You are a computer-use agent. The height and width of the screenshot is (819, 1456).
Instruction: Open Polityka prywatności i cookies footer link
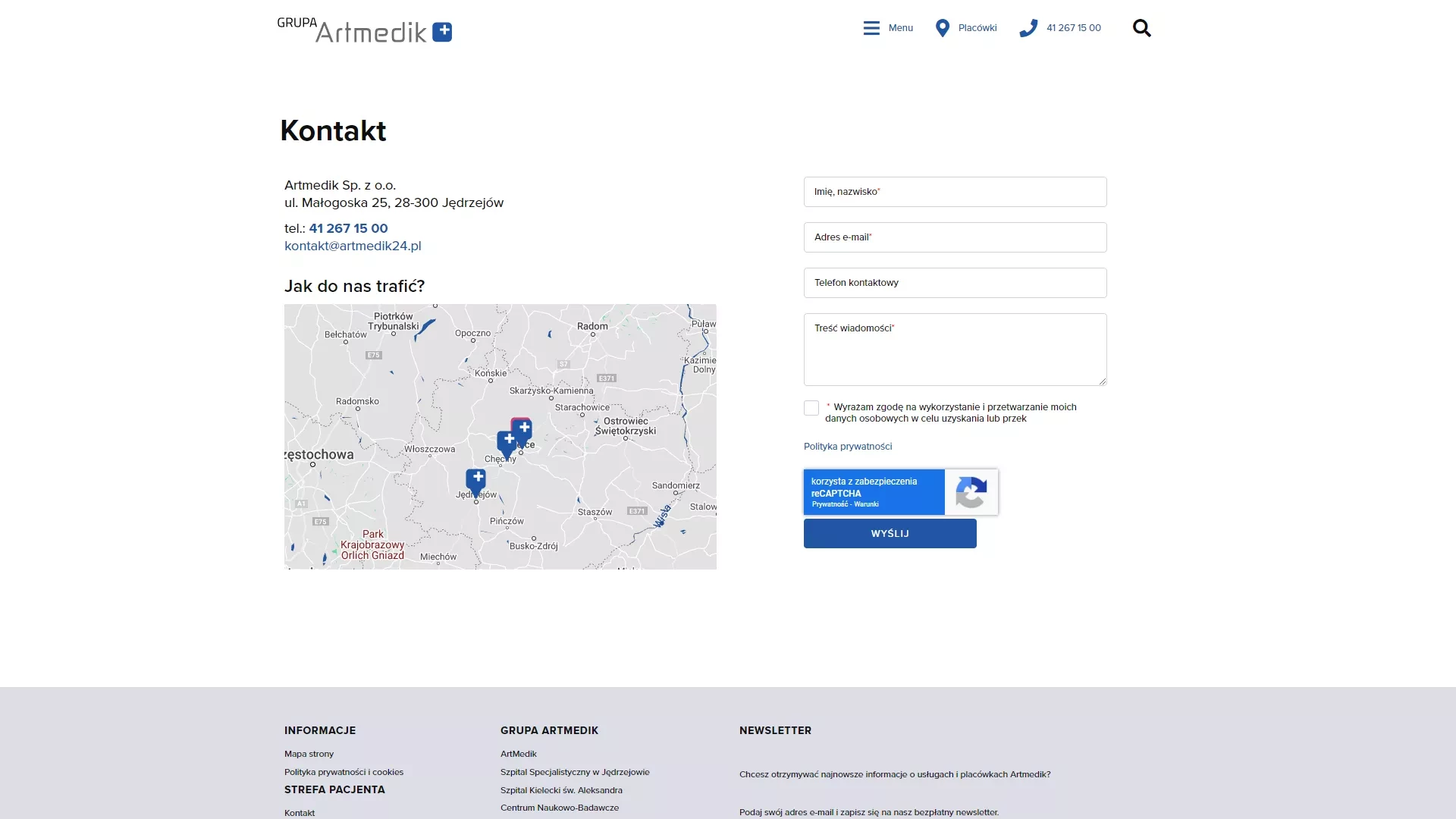[344, 772]
